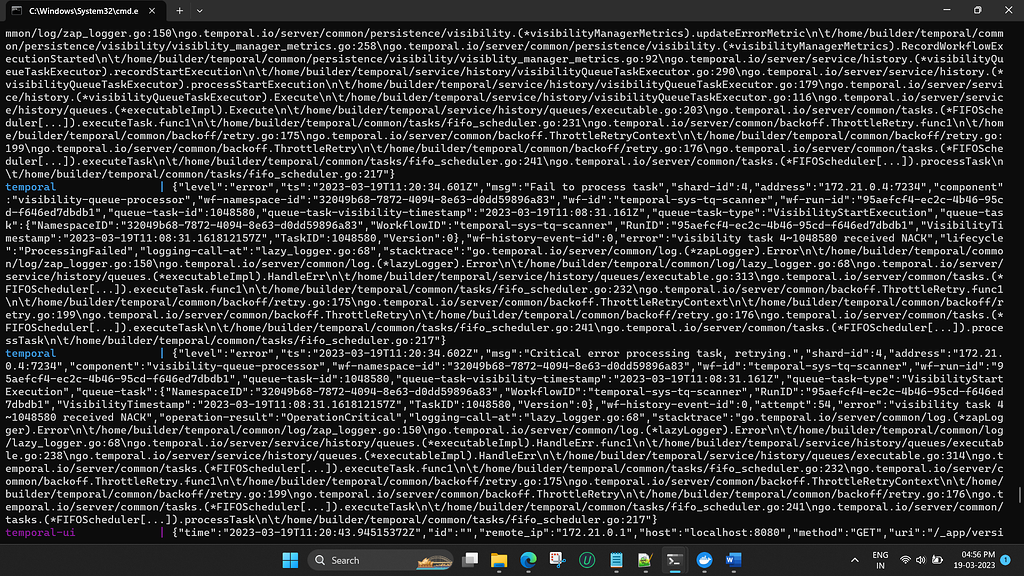Image resolution: width=1024 pixels, height=576 pixels.
Task: Open Wi-Fi settings from the network icon
Action: coord(903,560)
